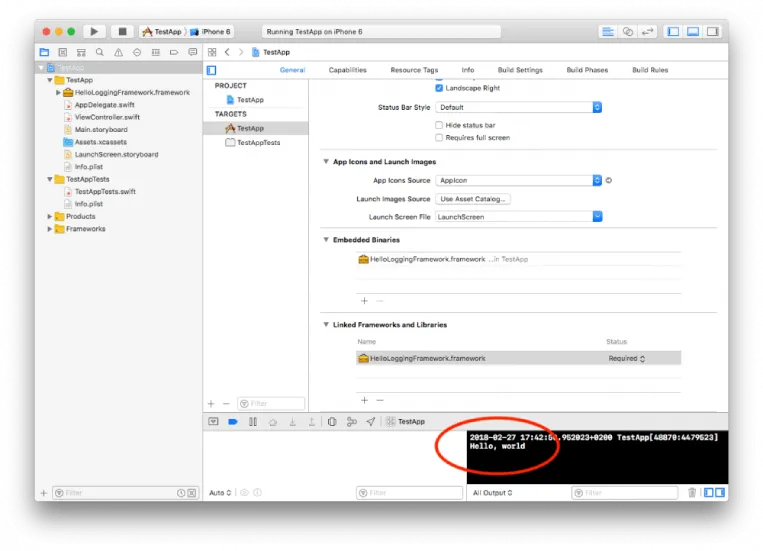Screen dimensions: 763x551
Task: Run the app with the Play button
Action: (x=94, y=32)
